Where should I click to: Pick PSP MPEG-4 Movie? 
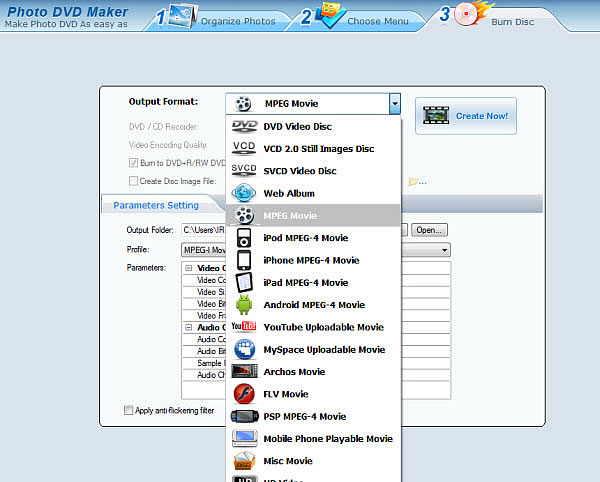[x=313, y=417]
